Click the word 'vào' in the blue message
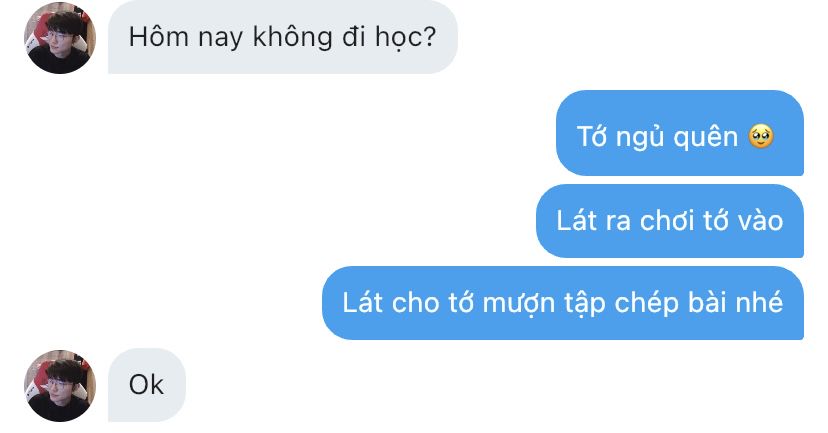 [x=760, y=220]
